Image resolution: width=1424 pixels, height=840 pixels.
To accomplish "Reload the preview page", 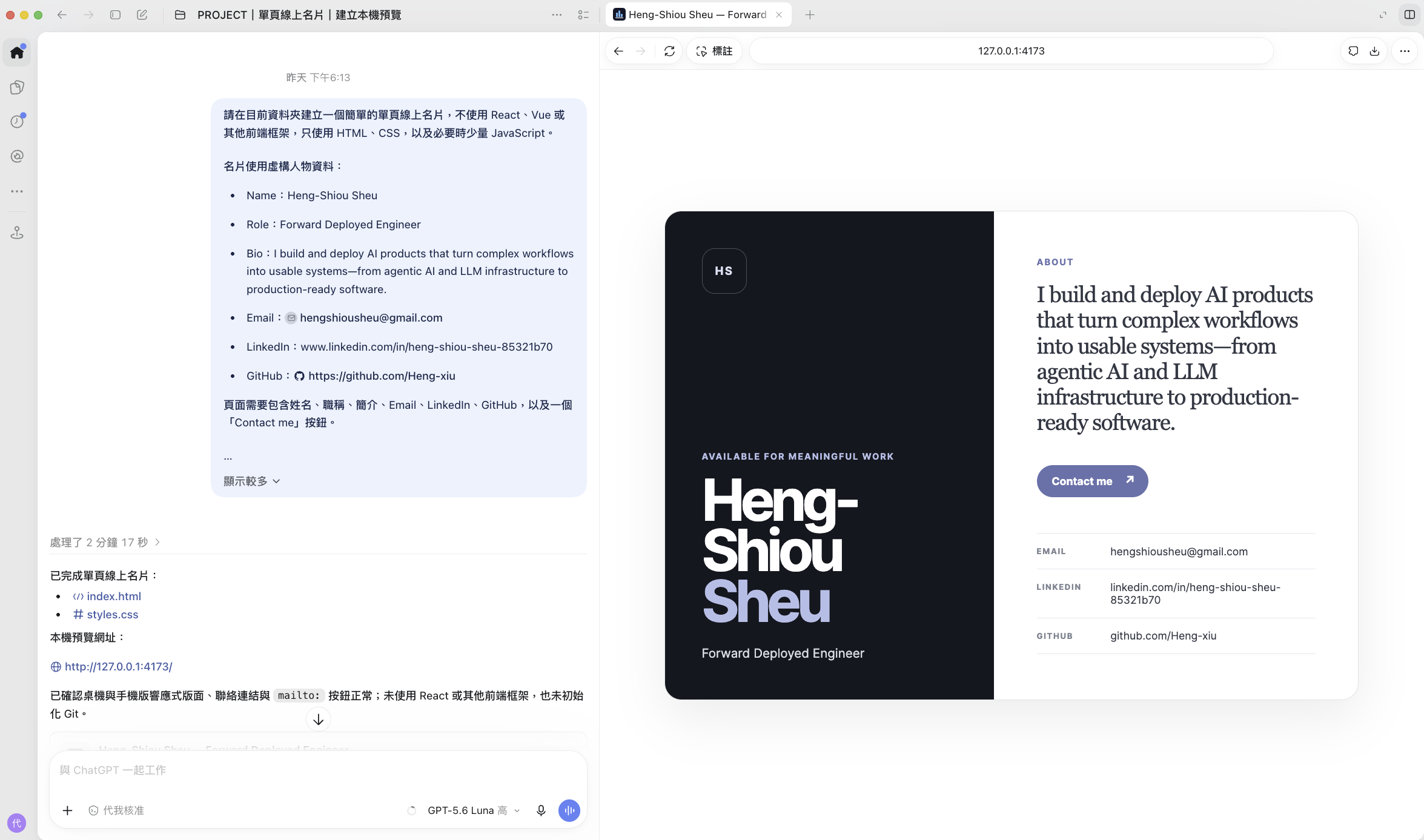I will pos(669,51).
